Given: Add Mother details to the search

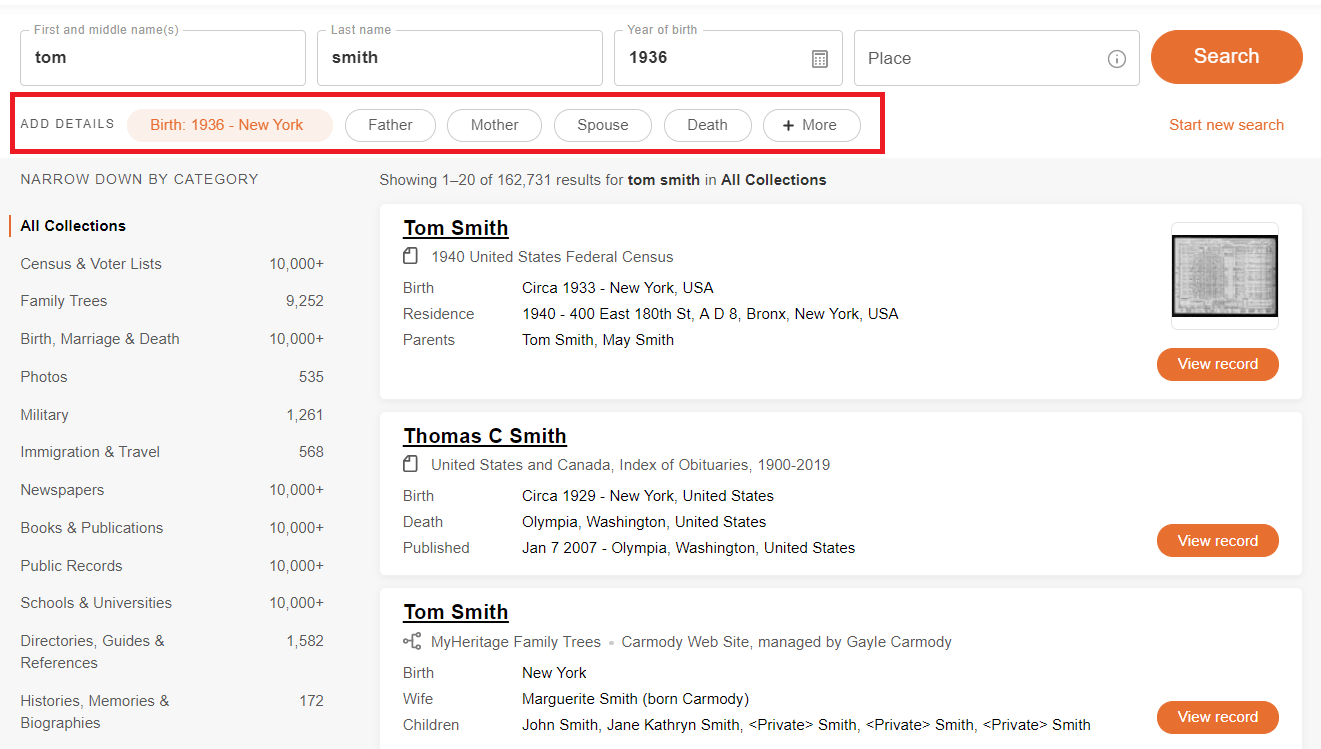Looking at the screenshot, I should tap(494, 125).
